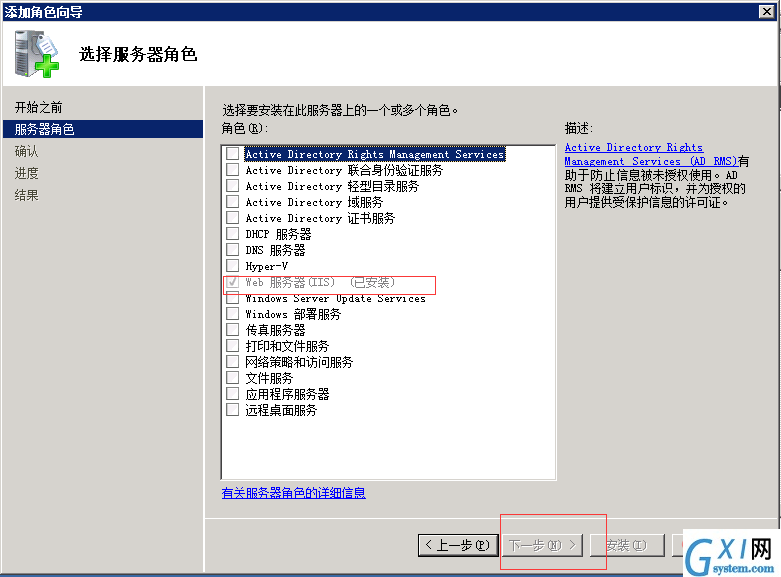This screenshot has width=781, height=577.
Task: Select 网络策略和访问服务 checkbox
Action: [x=233, y=361]
